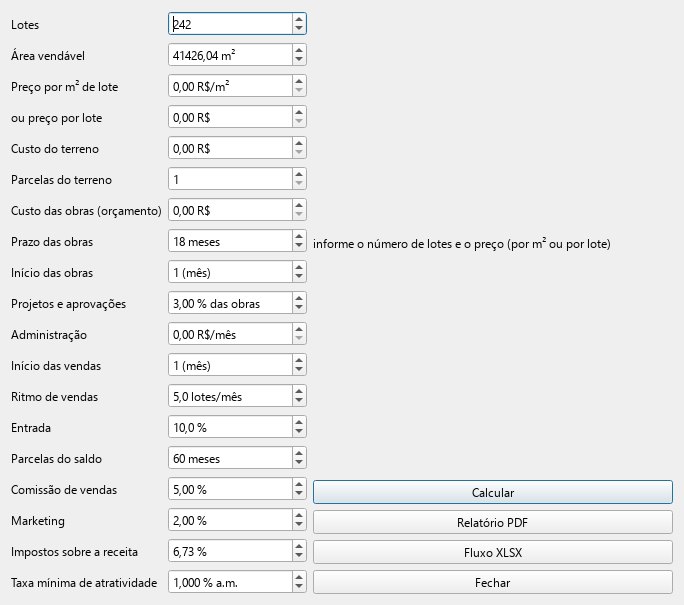Decrease Impostos sobre a receita percentage
This screenshot has width=684, height=605.
click(299, 555)
